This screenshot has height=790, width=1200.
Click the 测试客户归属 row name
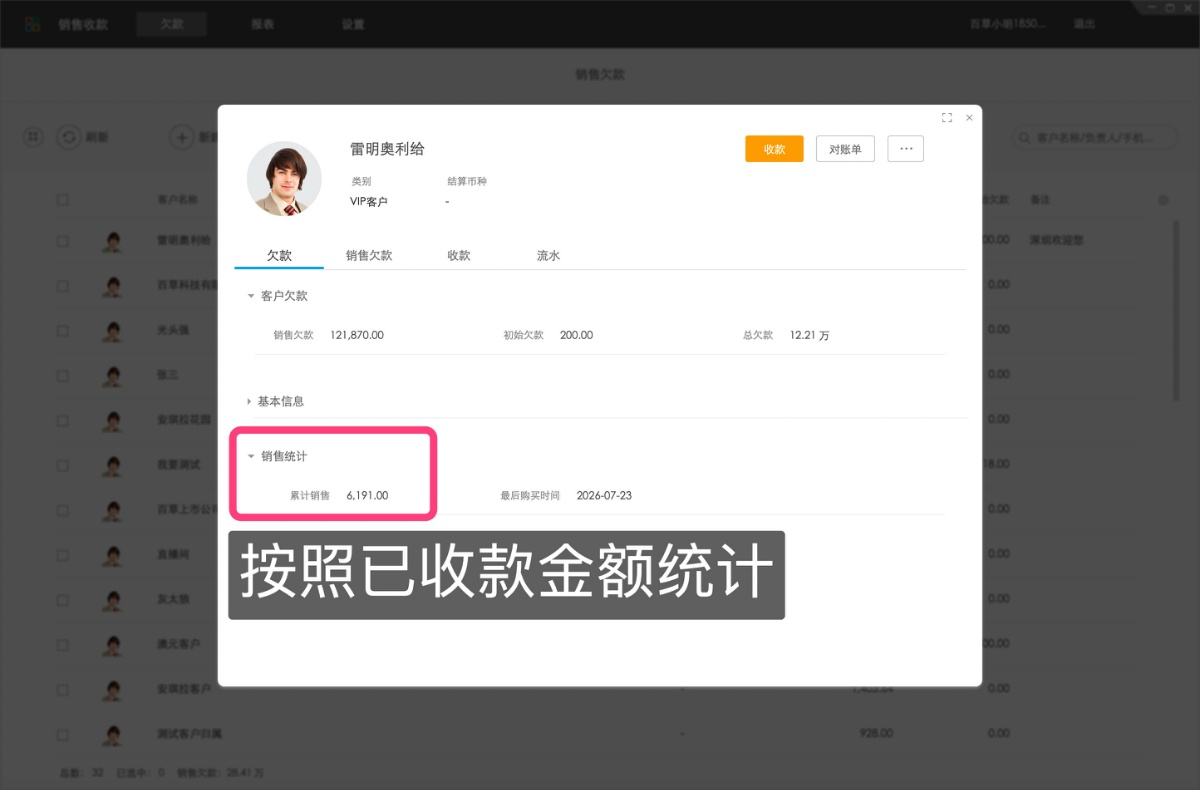click(x=189, y=733)
